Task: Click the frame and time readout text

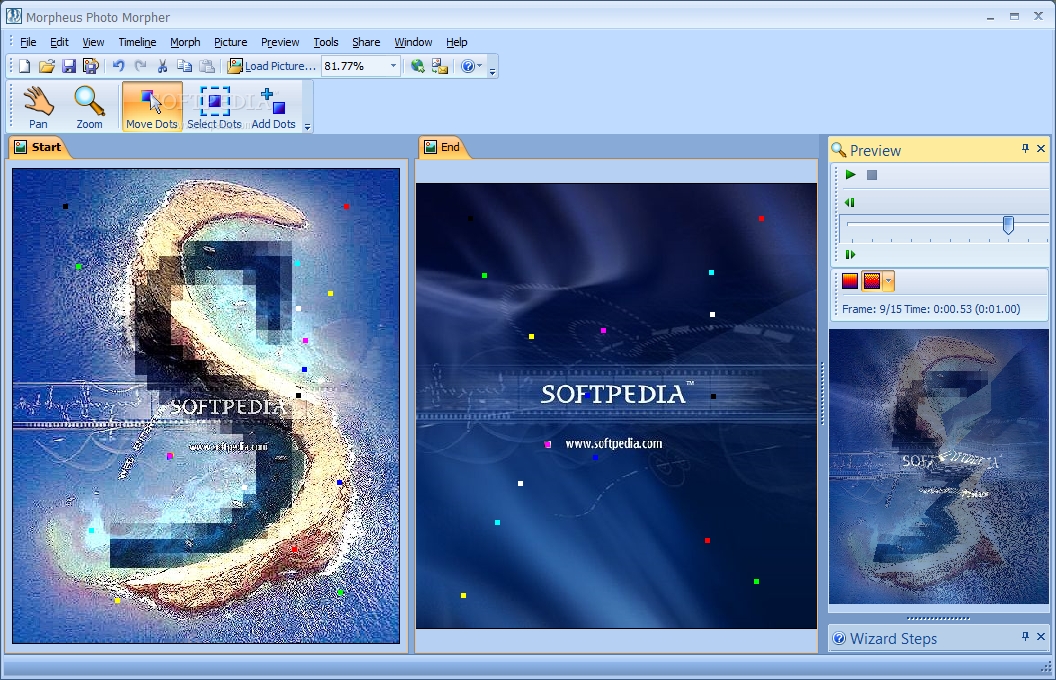Action: (x=931, y=309)
